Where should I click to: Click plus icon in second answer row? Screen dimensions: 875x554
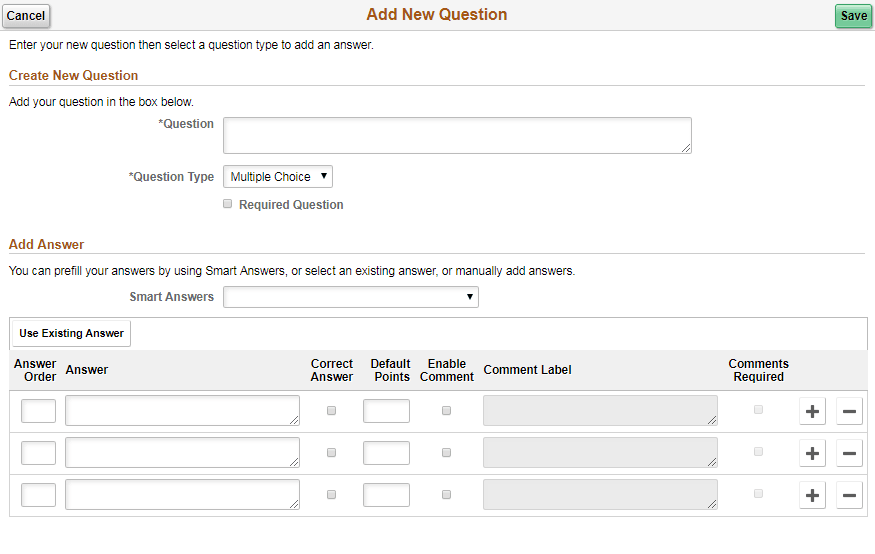(812, 453)
